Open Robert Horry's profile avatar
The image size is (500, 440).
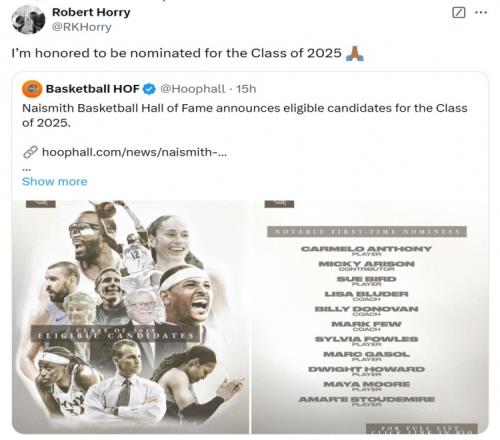point(28,20)
